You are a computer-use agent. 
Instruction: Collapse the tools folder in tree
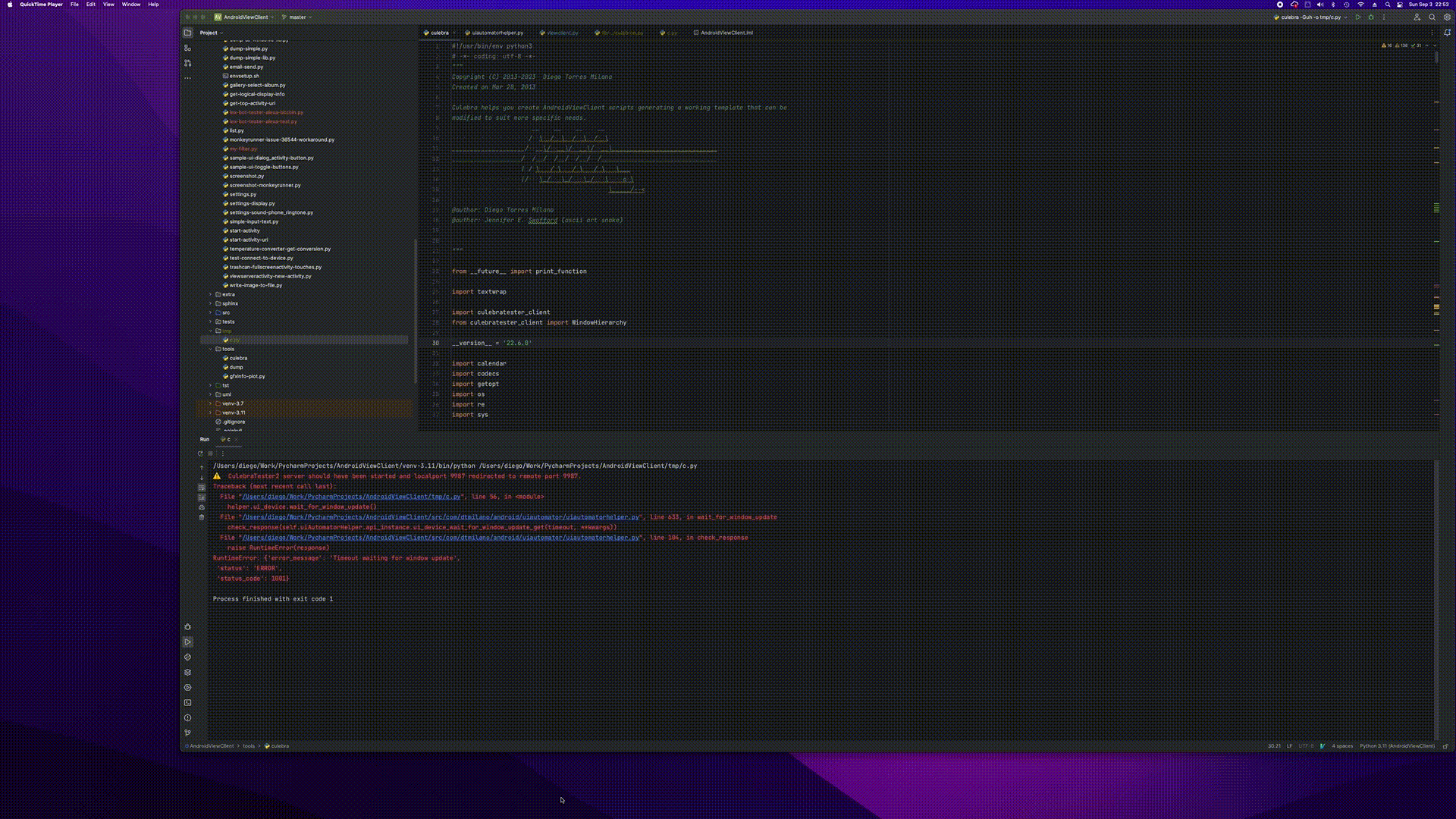point(211,349)
